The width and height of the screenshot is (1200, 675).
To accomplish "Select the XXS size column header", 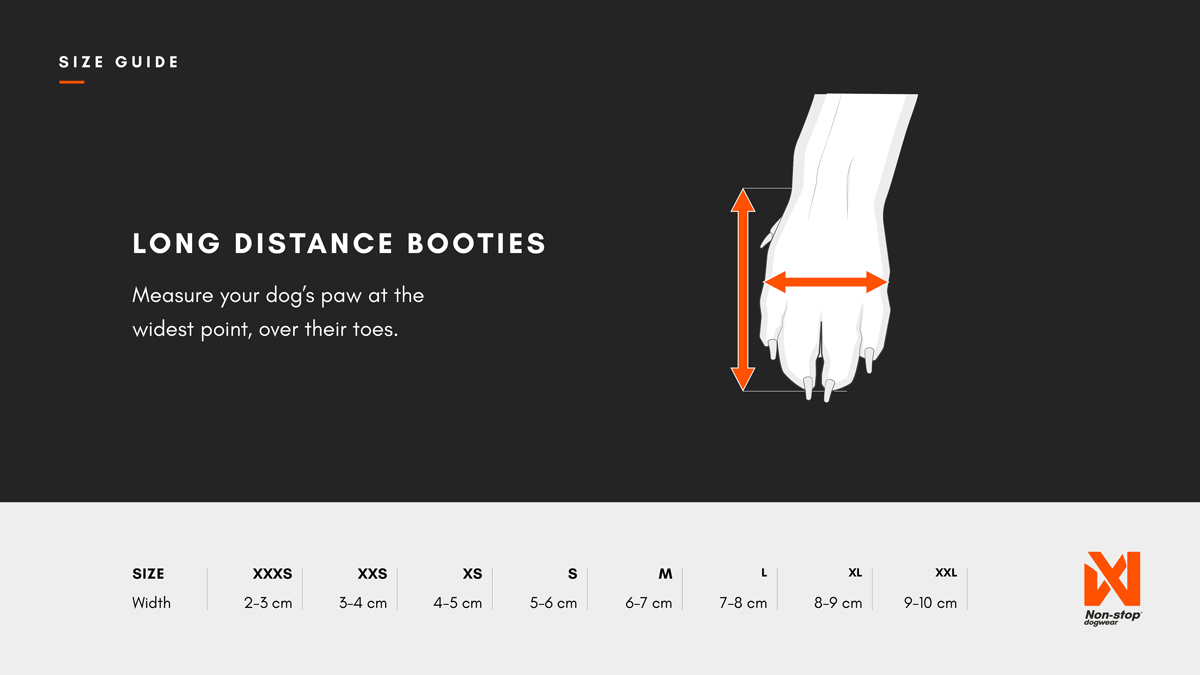I will pyautogui.click(x=372, y=574).
